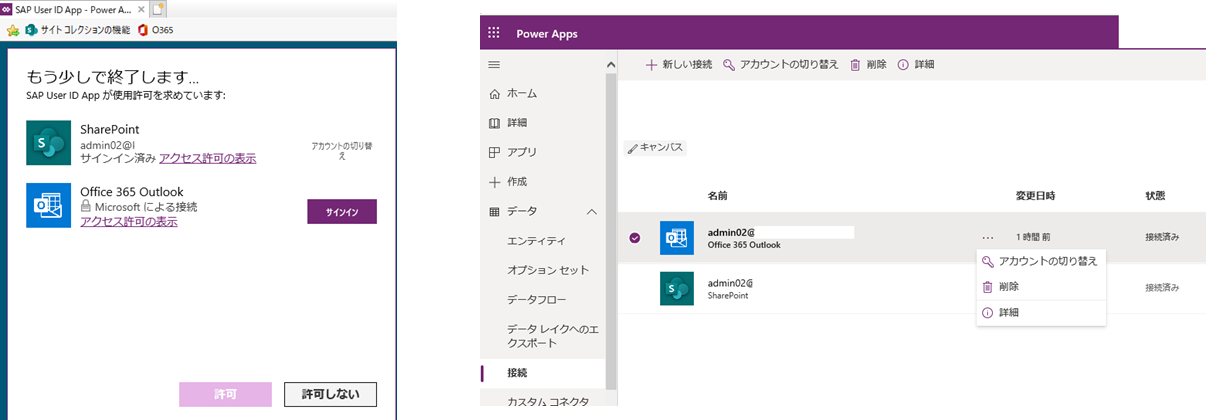The image size is (1206, 420).
Task: Click the 許可しない button
Action: (x=330, y=394)
